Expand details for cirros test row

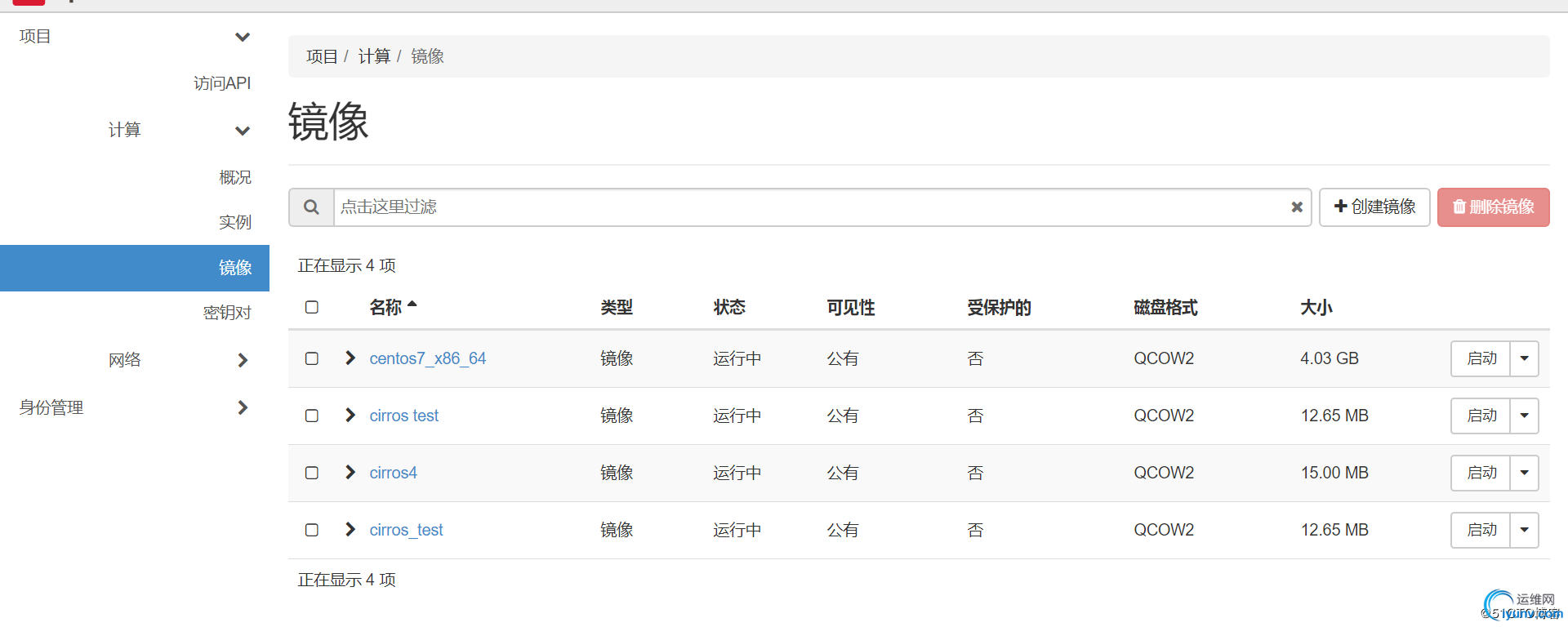click(350, 415)
